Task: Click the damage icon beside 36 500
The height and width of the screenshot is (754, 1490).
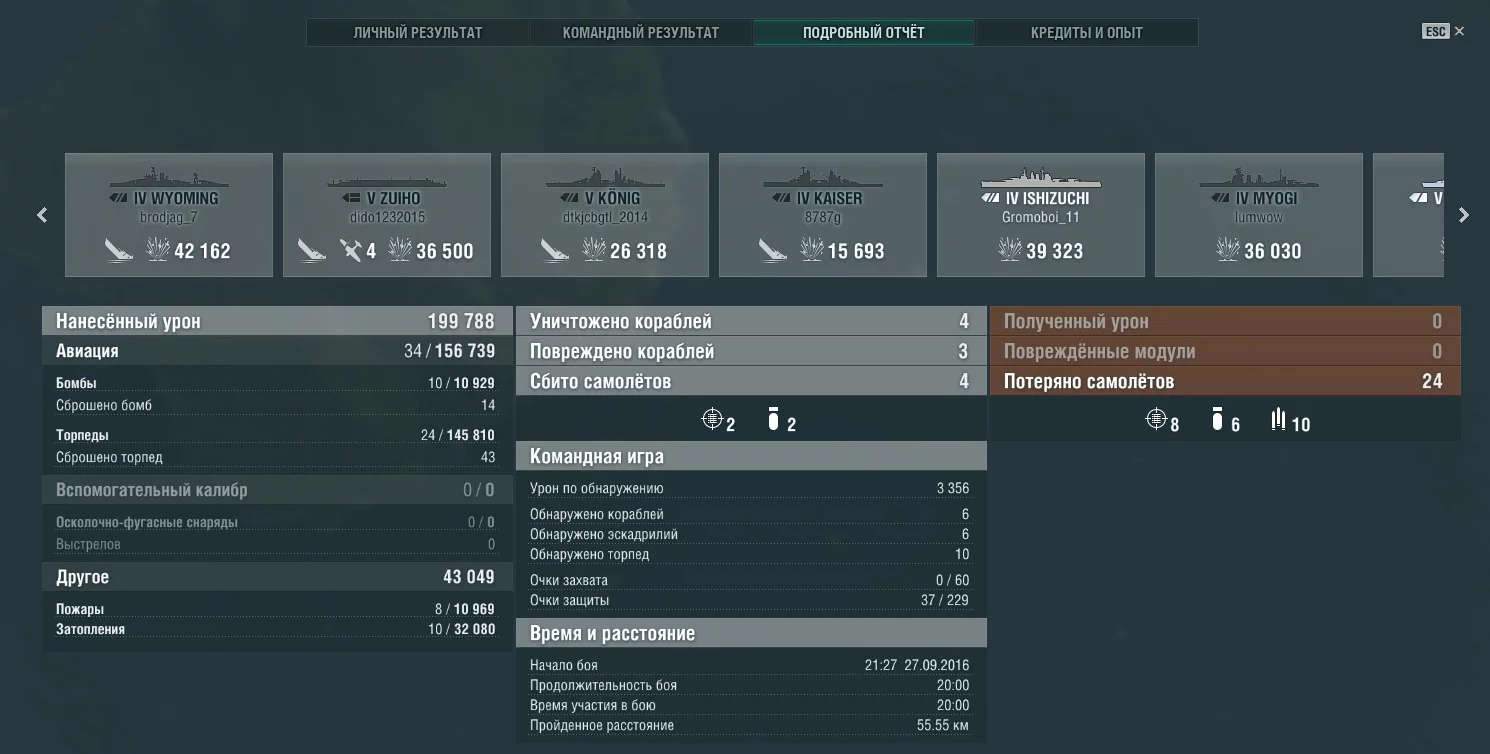Action: coord(400,250)
